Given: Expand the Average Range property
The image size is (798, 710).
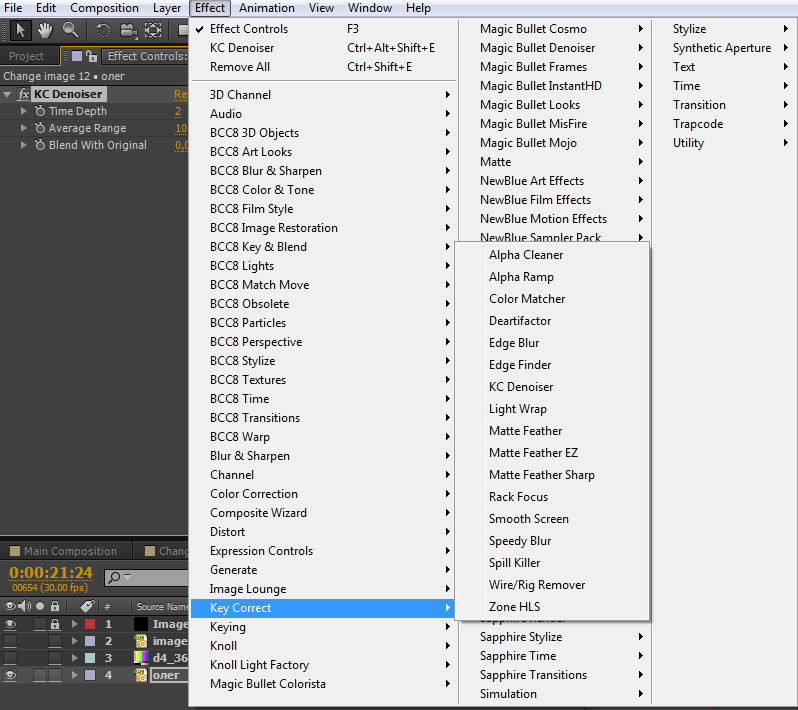Looking at the screenshot, I should pos(24,128).
